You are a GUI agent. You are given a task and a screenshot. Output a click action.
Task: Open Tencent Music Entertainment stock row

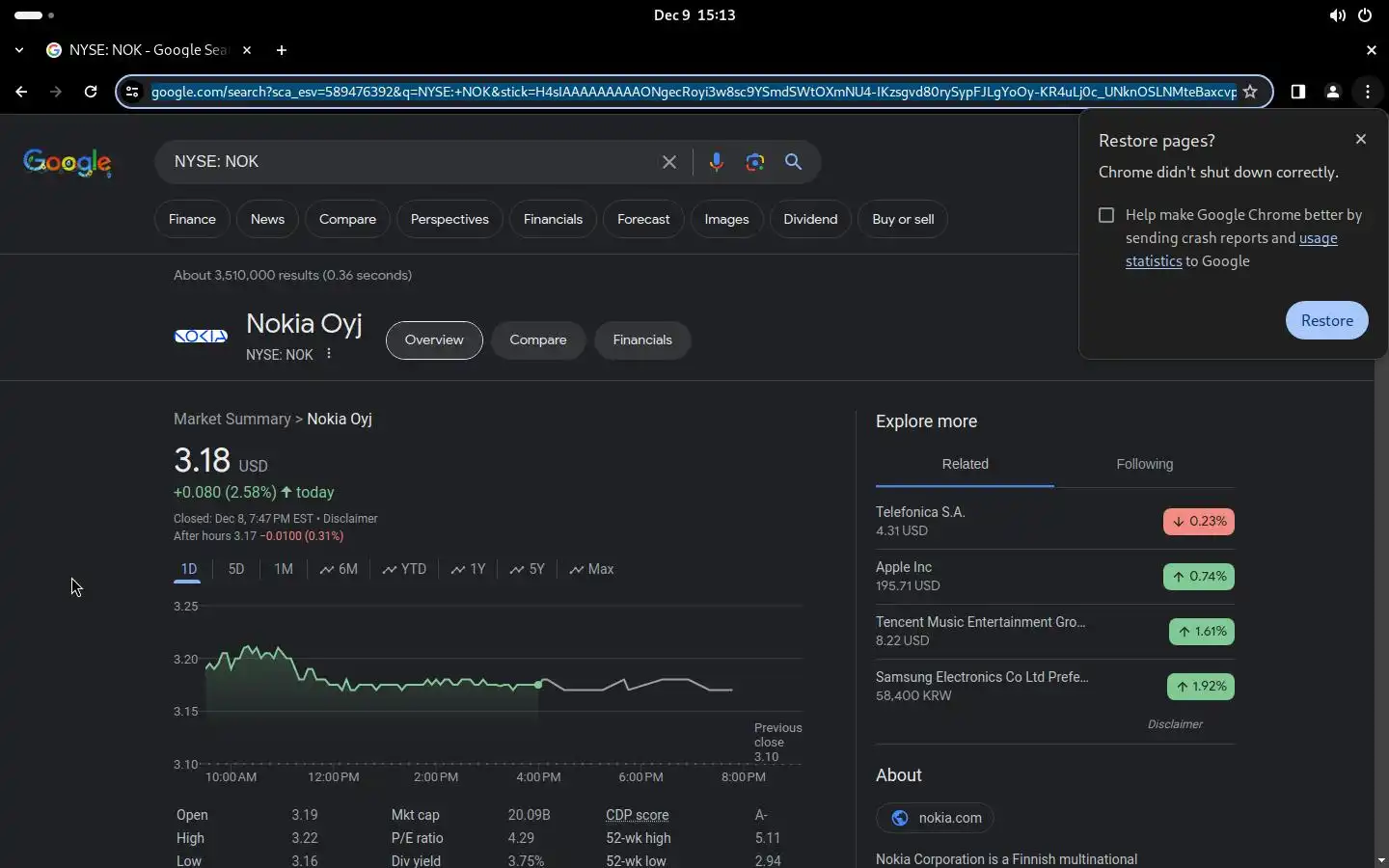tap(1054, 631)
